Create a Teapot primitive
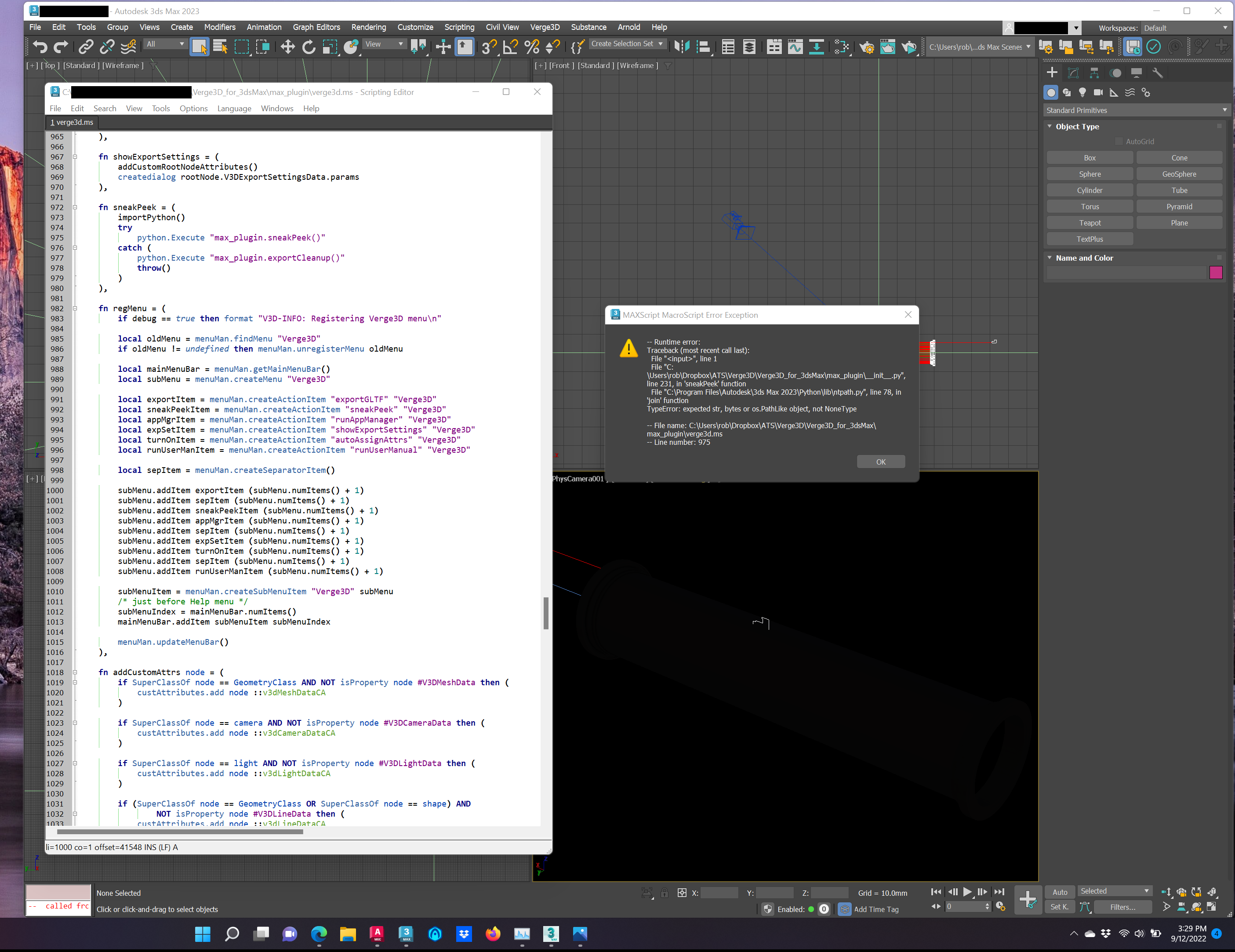The height and width of the screenshot is (952, 1235). click(1089, 223)
